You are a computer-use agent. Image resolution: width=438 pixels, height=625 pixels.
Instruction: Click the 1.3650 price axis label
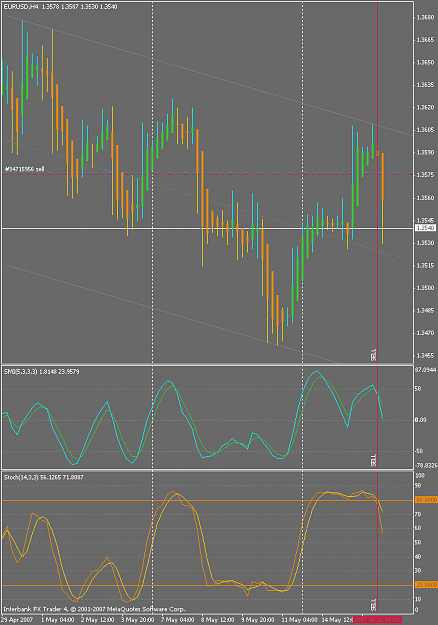tap(425, 62)
